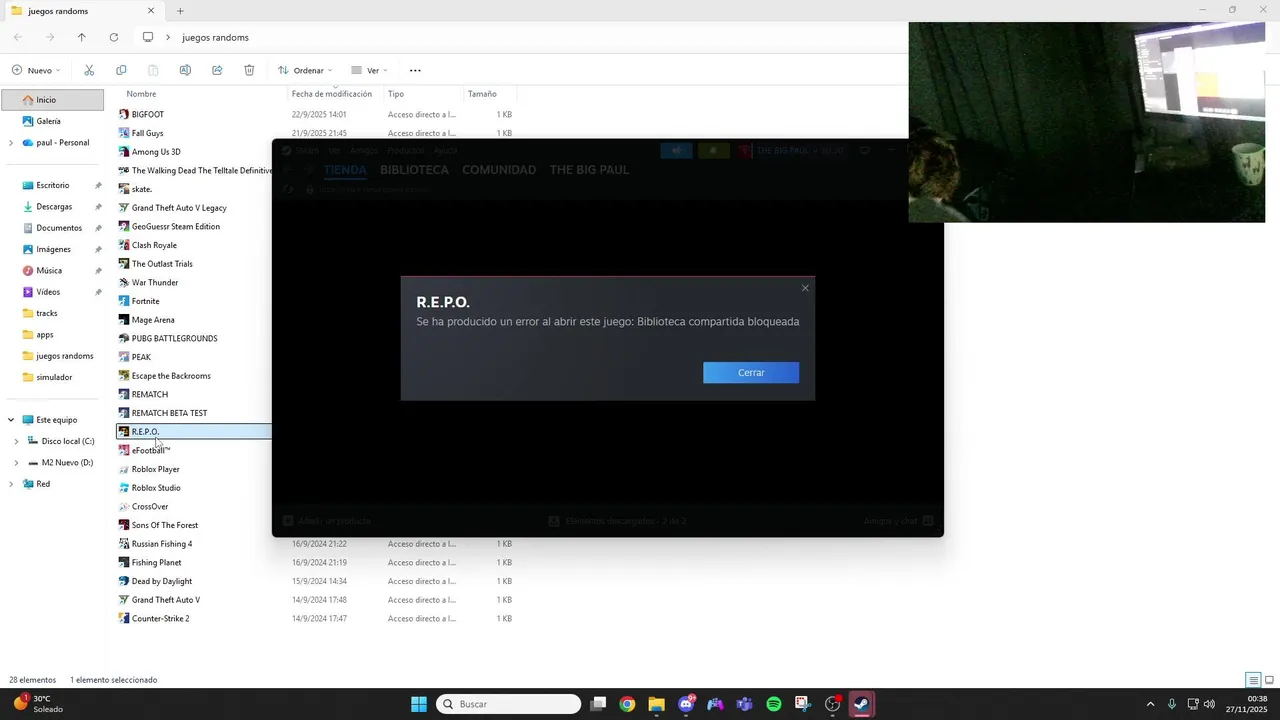Screen dimensions: 1280x720
Task: Open Microsoft Teams from the taskbar
Action: (744, 704)
